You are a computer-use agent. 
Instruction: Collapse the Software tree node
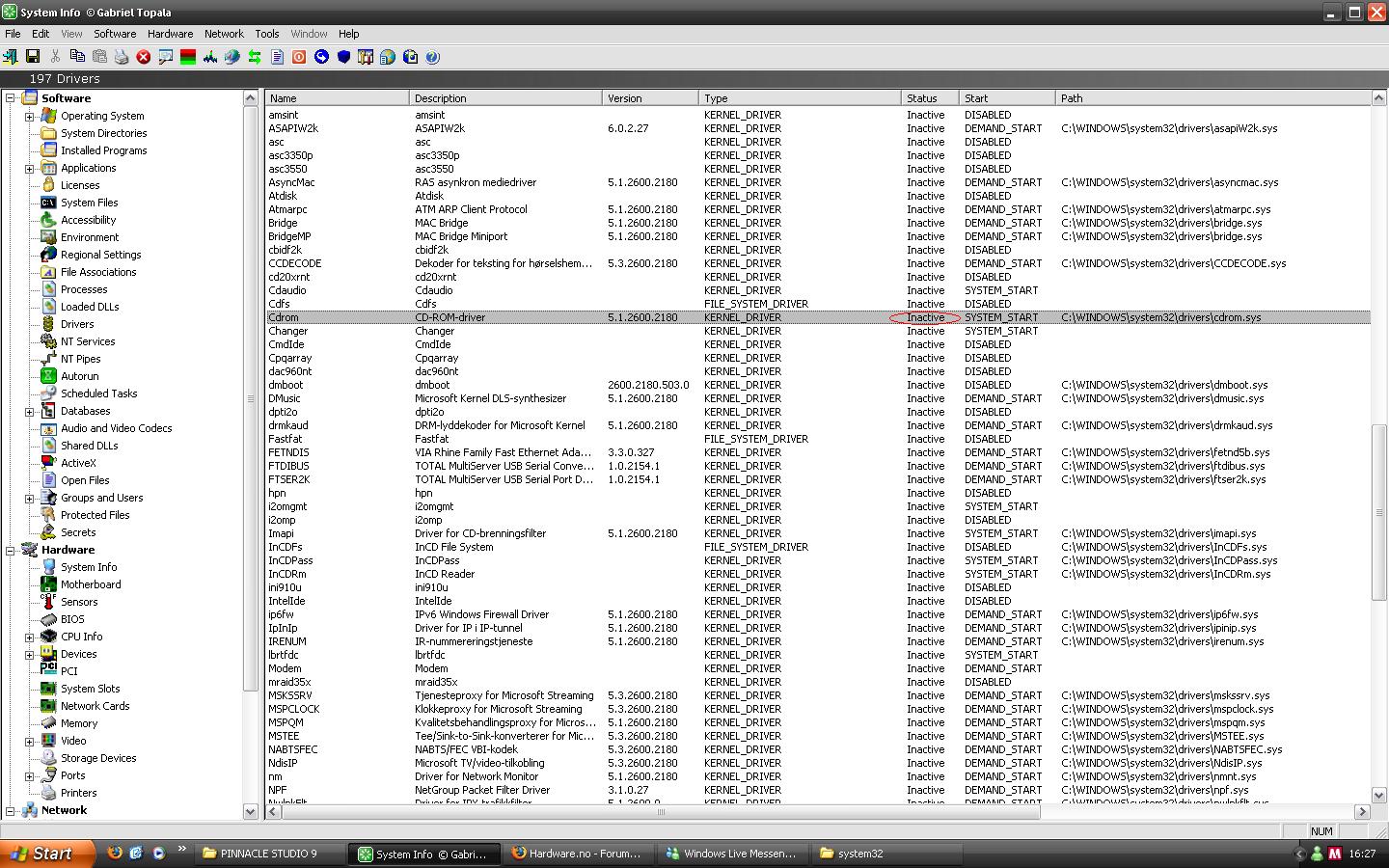pyautogui.click(x=11, y=98)
